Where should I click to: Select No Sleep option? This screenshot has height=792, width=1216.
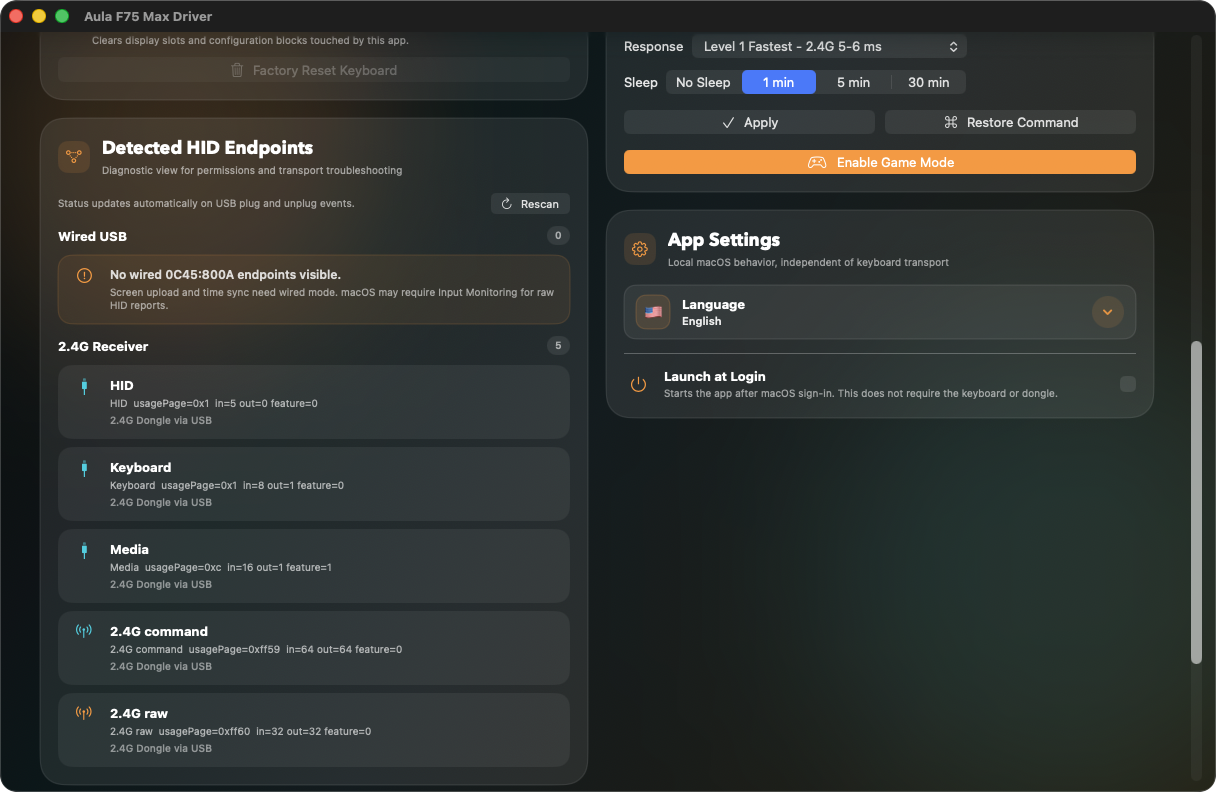click(x=703, y=82)
